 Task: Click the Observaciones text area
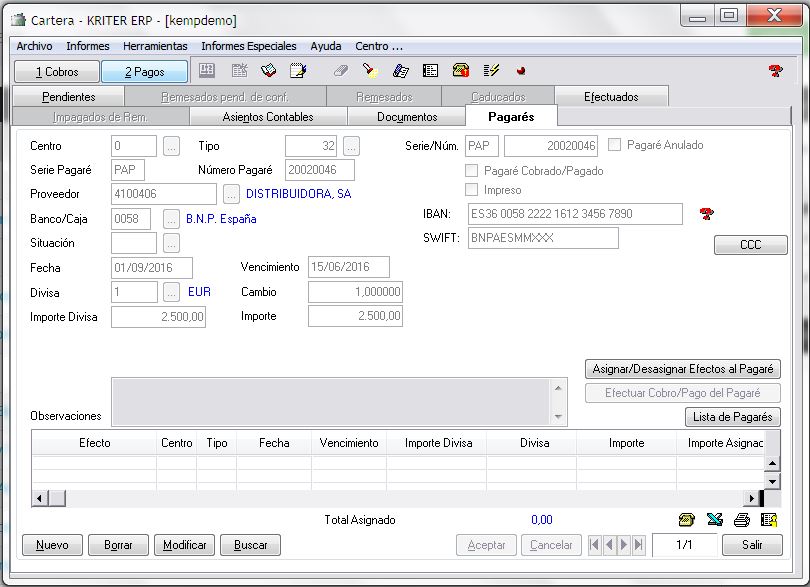pos(331,403)
